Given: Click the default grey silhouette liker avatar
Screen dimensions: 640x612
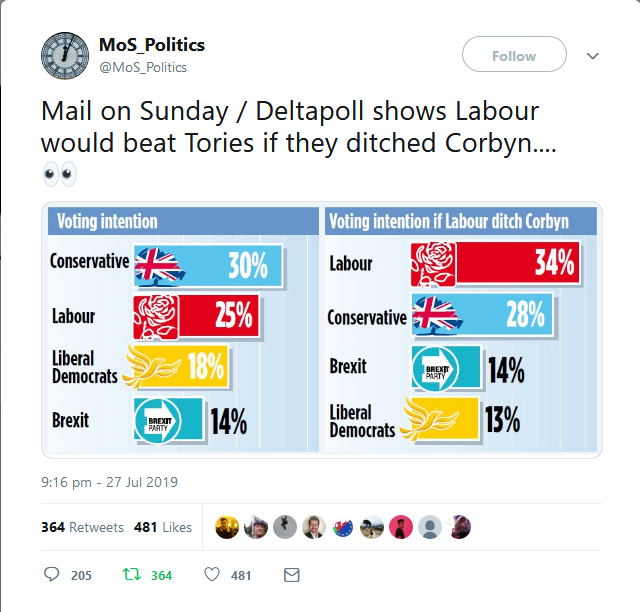Looking at the screenshot, I should coord(430,527).
